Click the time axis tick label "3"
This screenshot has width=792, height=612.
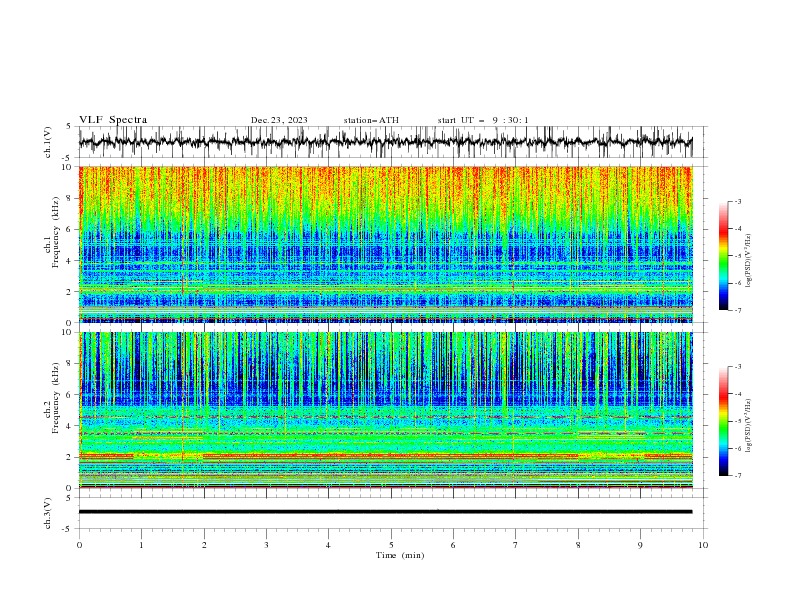266,545
